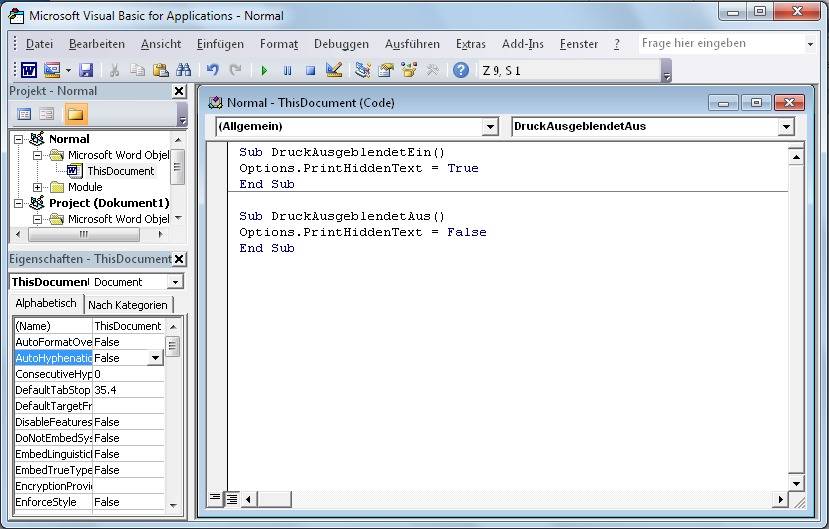Open the Extras menu
This screenshot has width=829, height=529.
(471, 44)
